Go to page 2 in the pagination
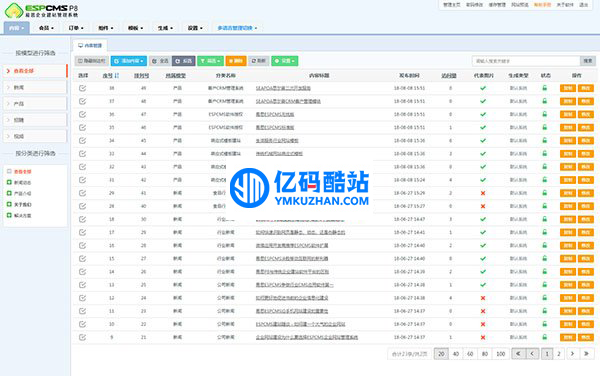600x376 pixels. tap(559, 354)
